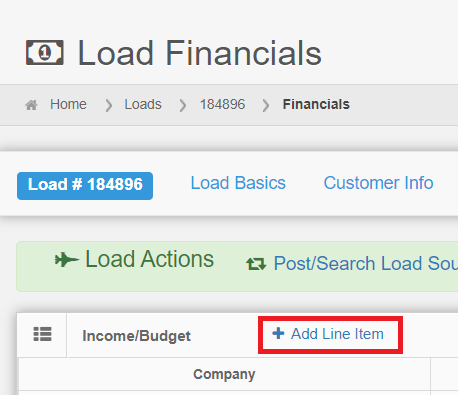Viewport: 458px width, 395px height.
Task: Go to Home in the breadcrumb
Action: [68, 104]
